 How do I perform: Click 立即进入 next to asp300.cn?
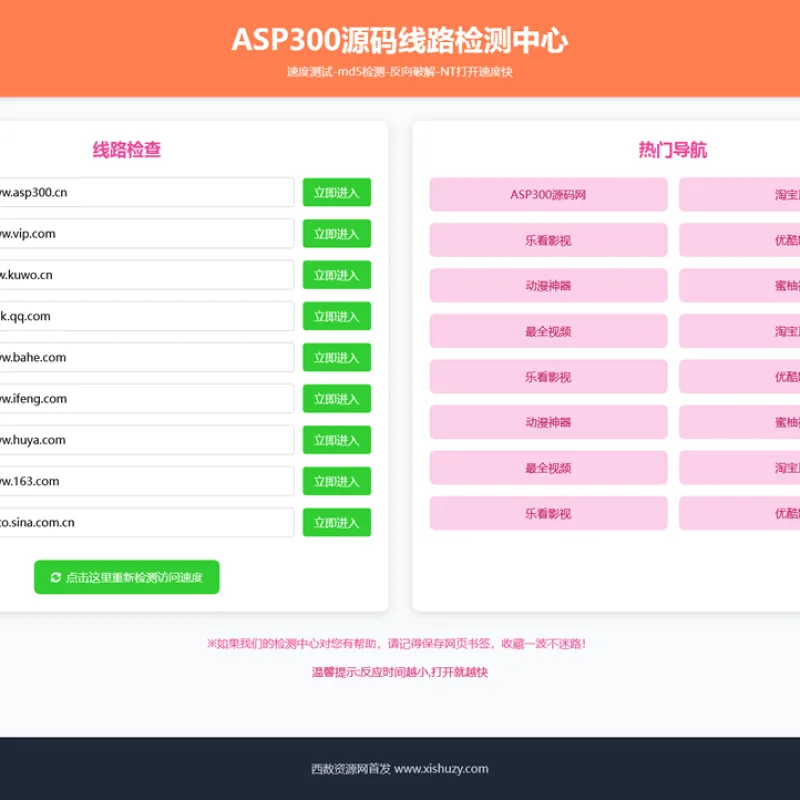pyautogui.click(x=337, y=192)
